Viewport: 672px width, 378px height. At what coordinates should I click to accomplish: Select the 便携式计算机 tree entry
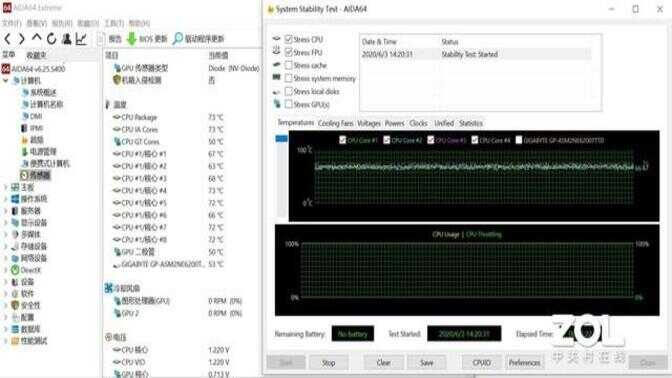(45, 163)
